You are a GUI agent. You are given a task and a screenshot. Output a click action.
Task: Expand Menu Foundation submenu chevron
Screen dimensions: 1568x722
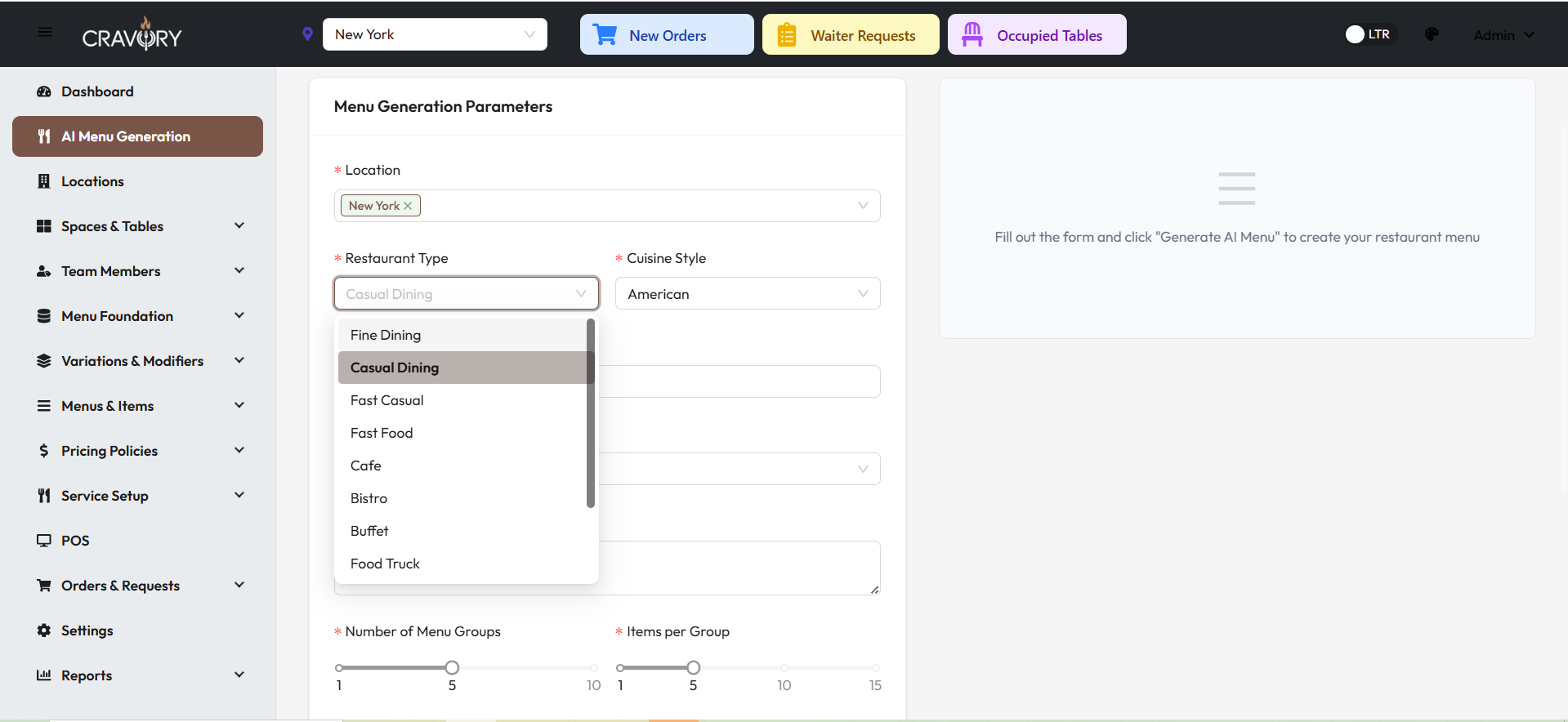tap(239, 315)
